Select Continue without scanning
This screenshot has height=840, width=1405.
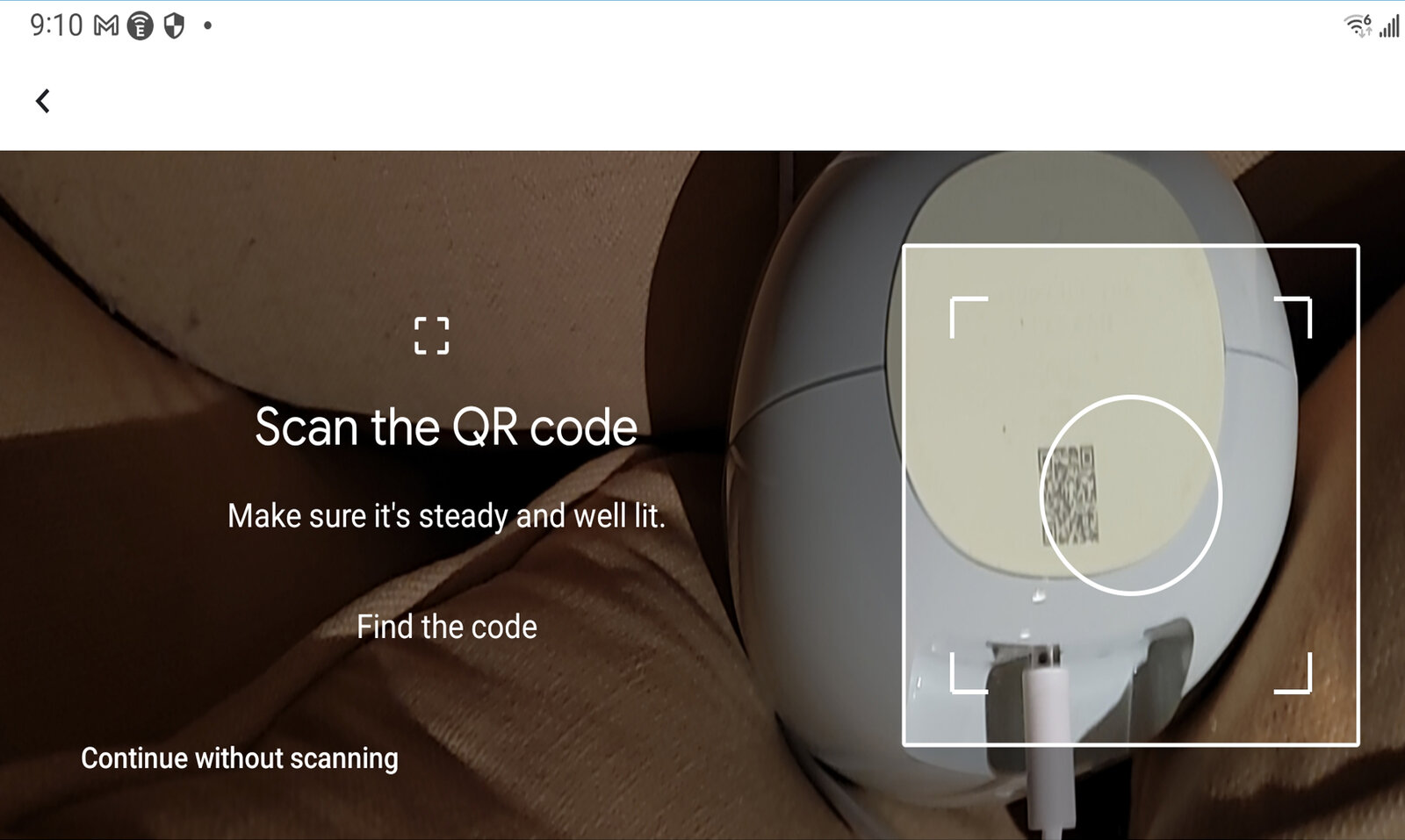click(x=240, y=757)
